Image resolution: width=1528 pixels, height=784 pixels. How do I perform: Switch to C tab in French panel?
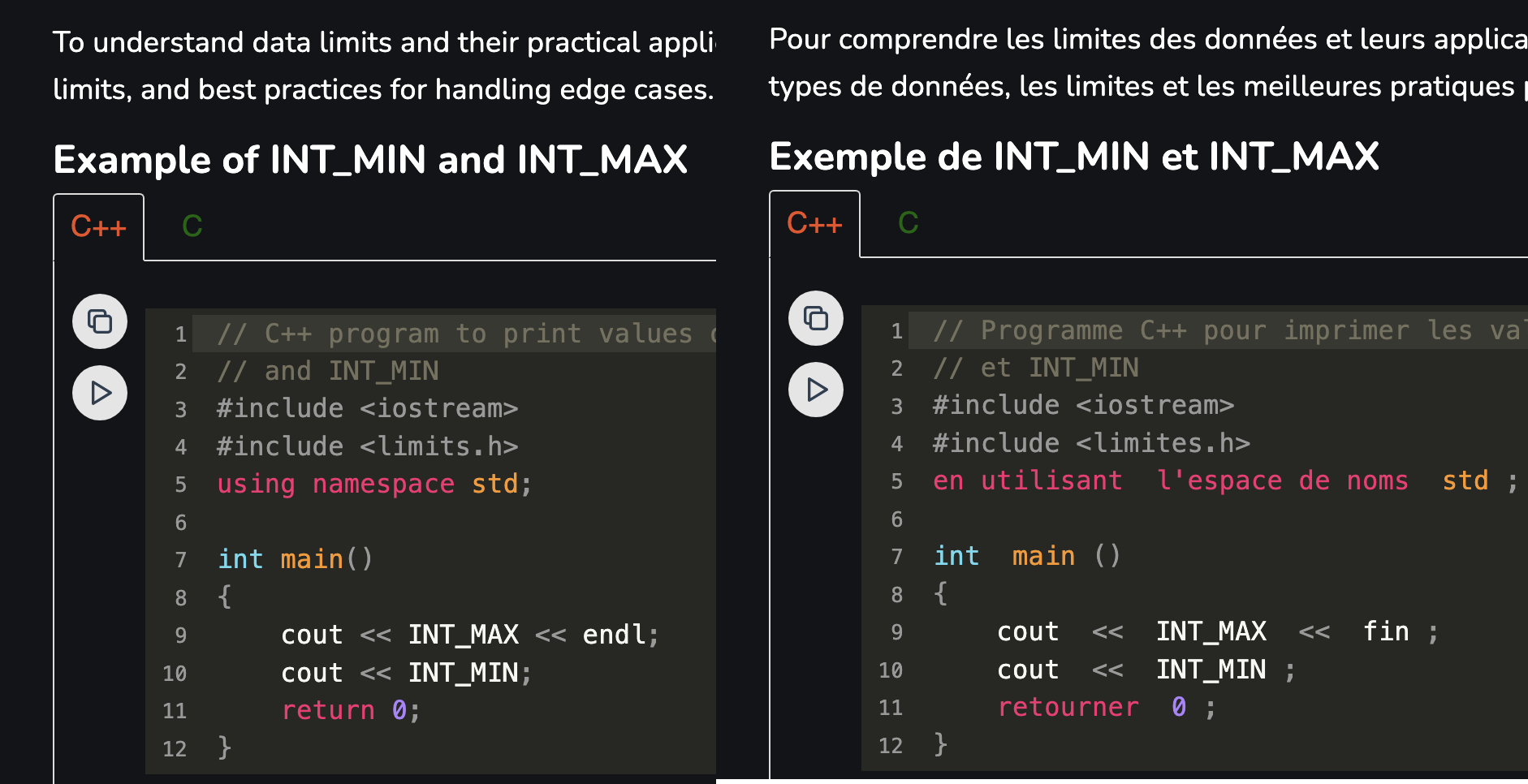tap(909, 223)
